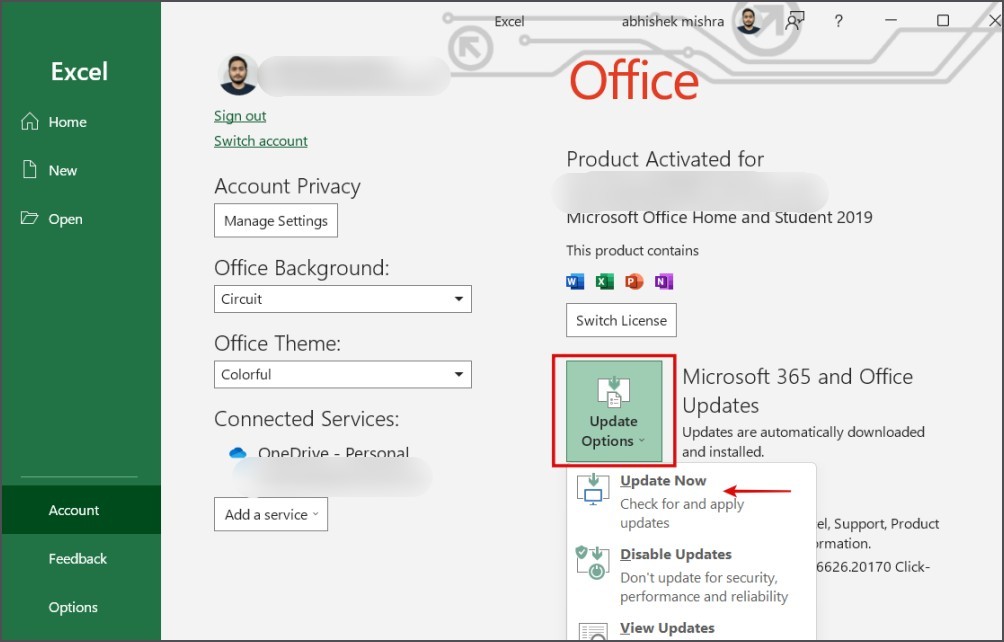Expand the Office Background dropdown showing Circuit
This screenshot has height=642, width=1004.
click(343, 299)
